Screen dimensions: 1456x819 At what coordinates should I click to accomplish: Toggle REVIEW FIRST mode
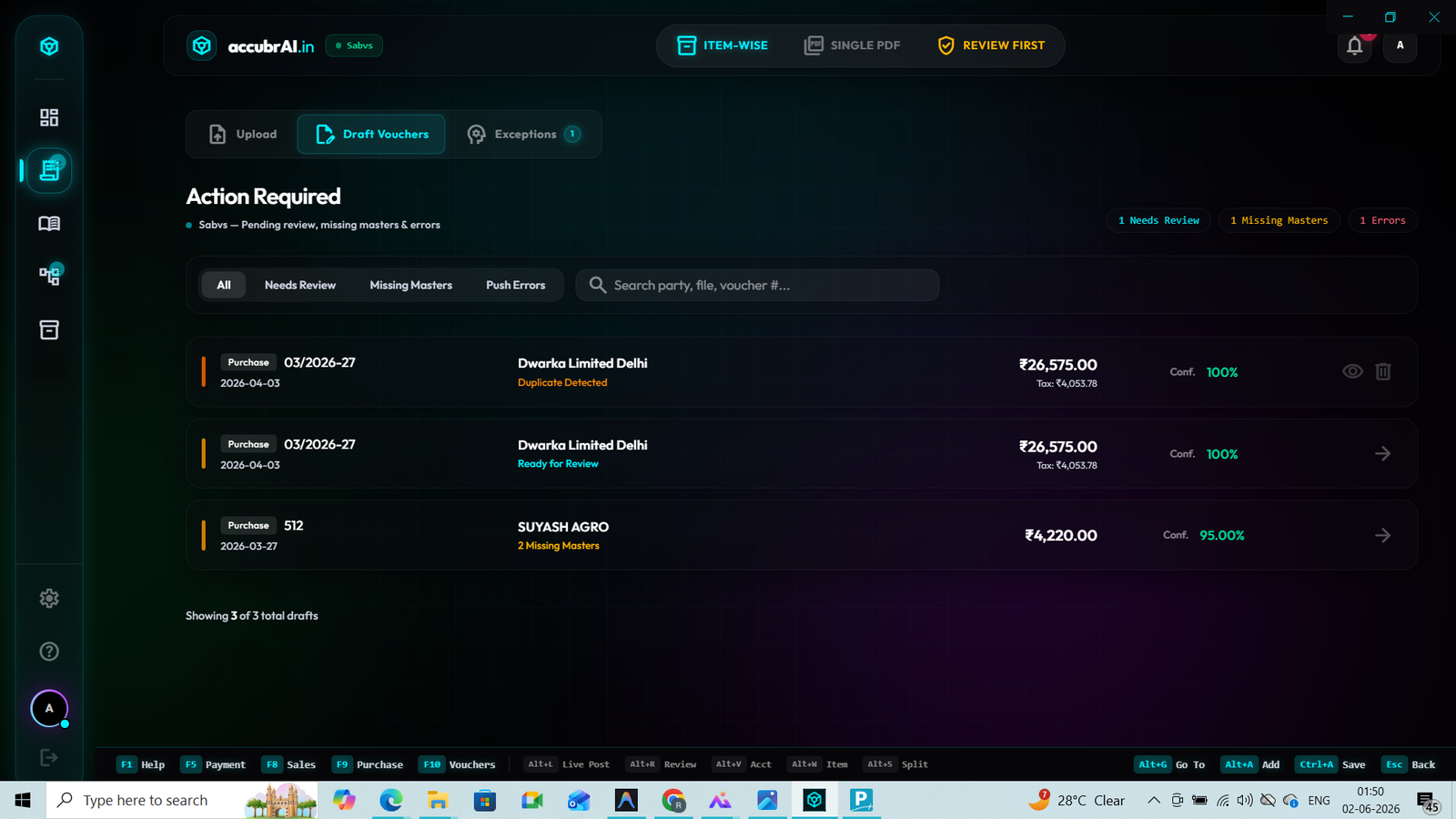tap(991, 45)
